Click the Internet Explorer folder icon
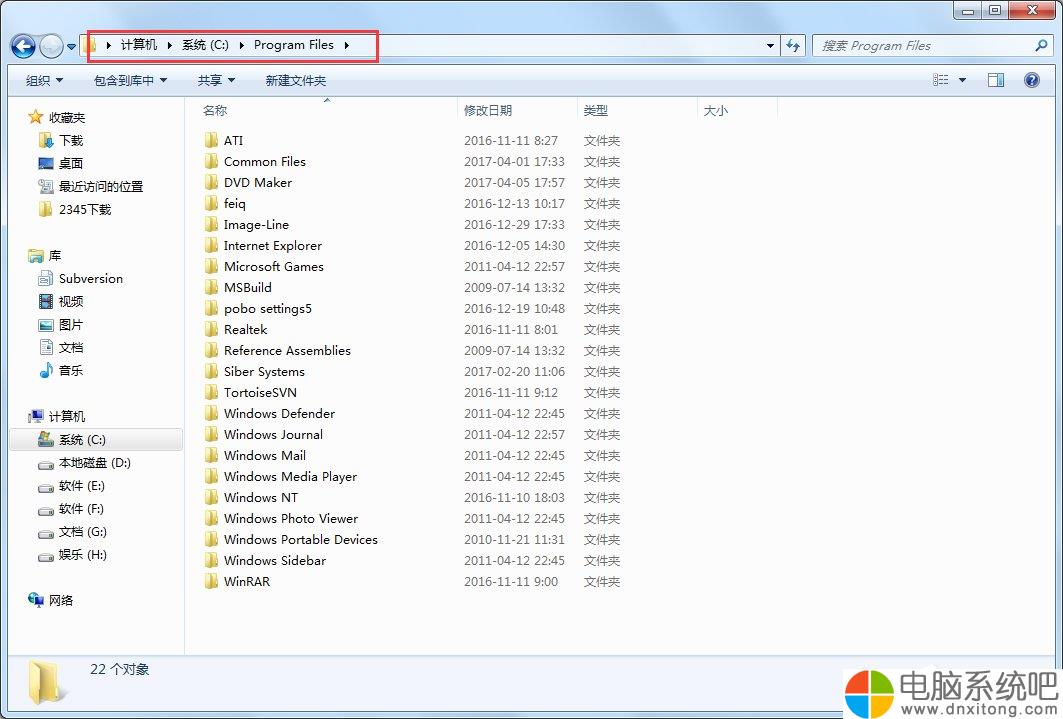This screenshot has height=719, width=1063. [212, 245]
